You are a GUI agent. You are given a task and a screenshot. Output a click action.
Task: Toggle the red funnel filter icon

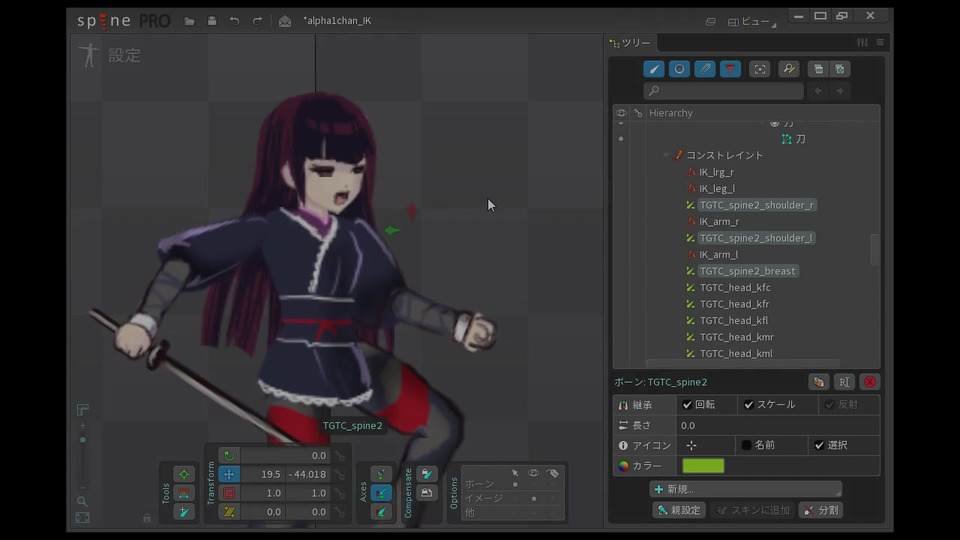(x=730, y=69)
